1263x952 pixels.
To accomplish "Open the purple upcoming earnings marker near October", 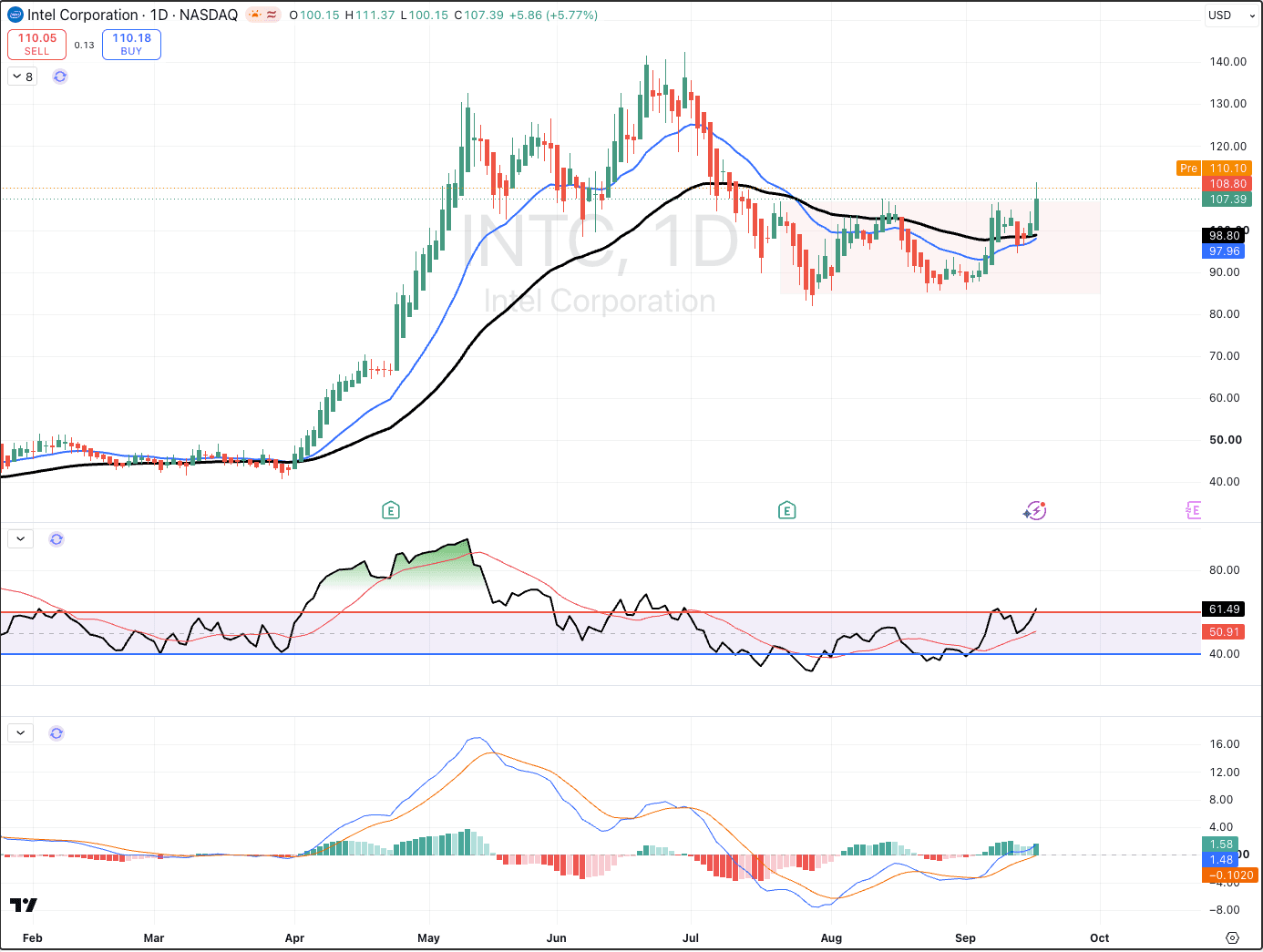I will tap(1193, 510).
